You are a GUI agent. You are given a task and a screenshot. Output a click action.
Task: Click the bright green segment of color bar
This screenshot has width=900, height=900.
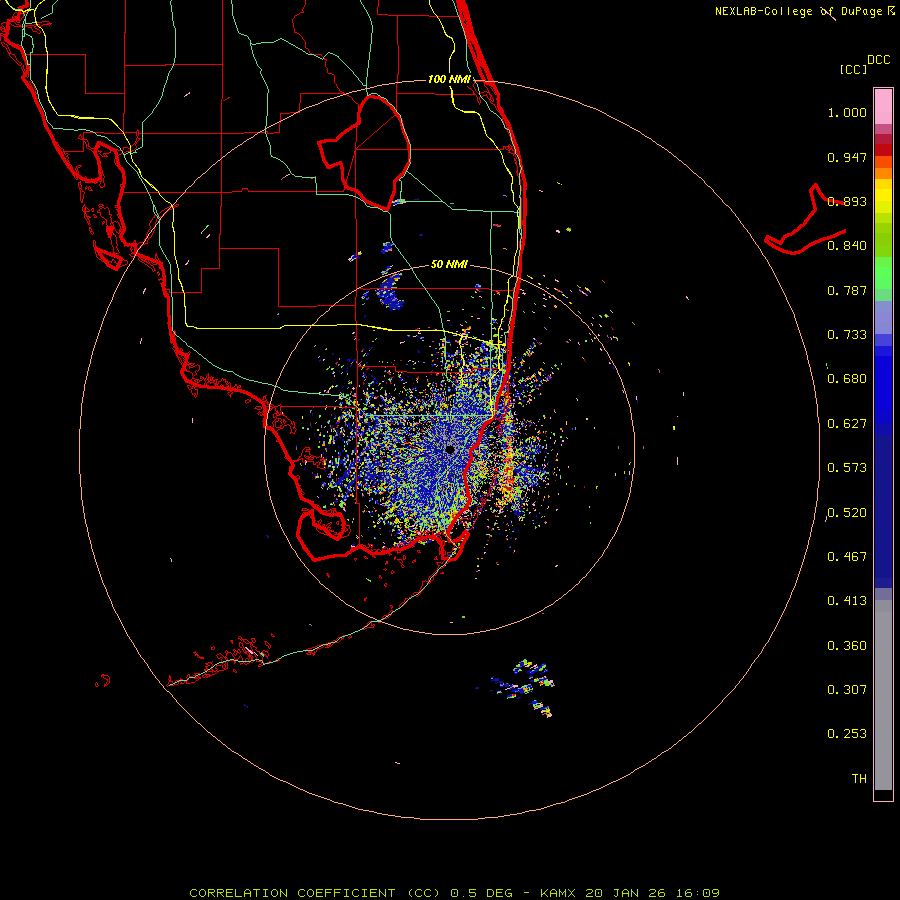[x=883, y=273]
